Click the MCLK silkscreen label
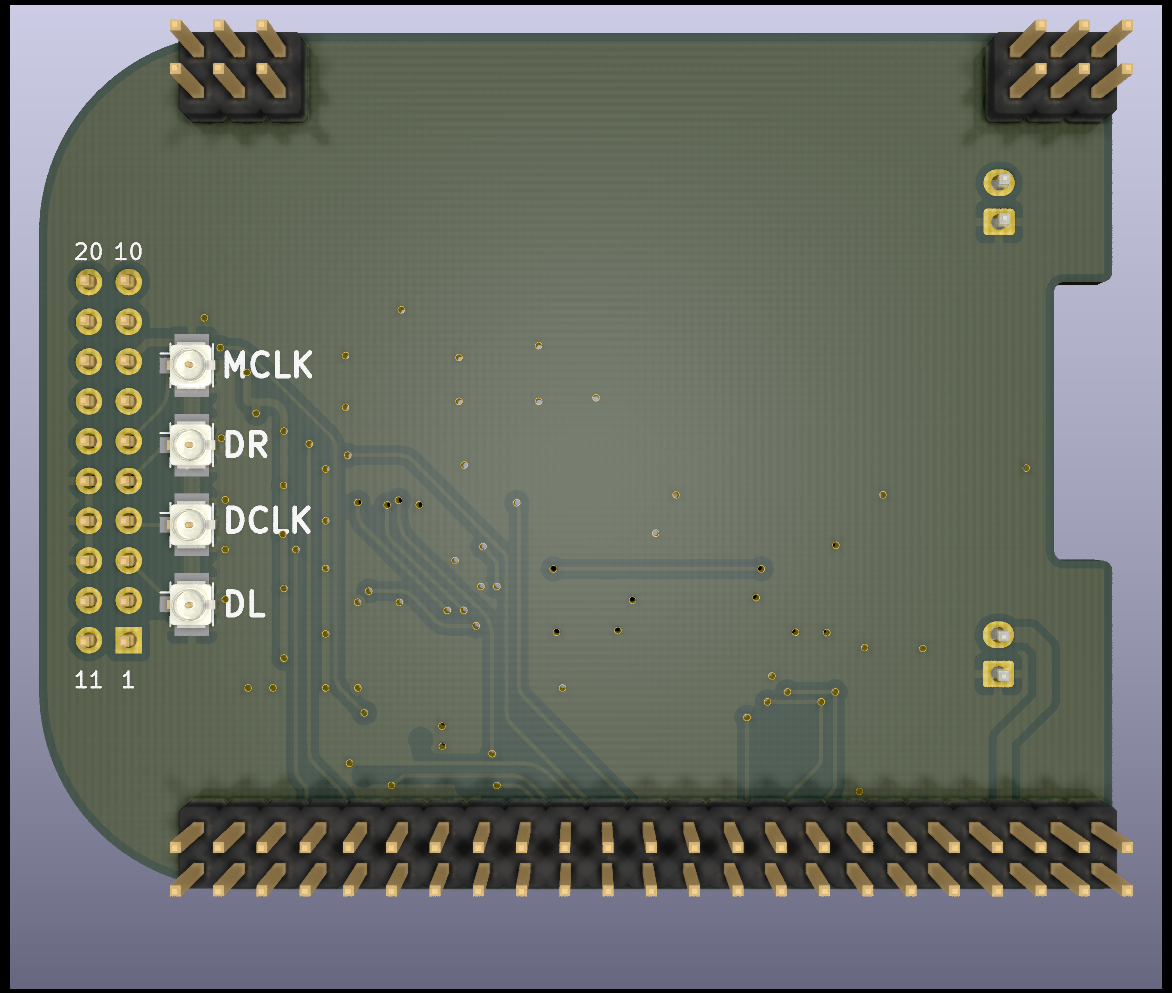The image size is (1172, 993). [x=268, y=365]
